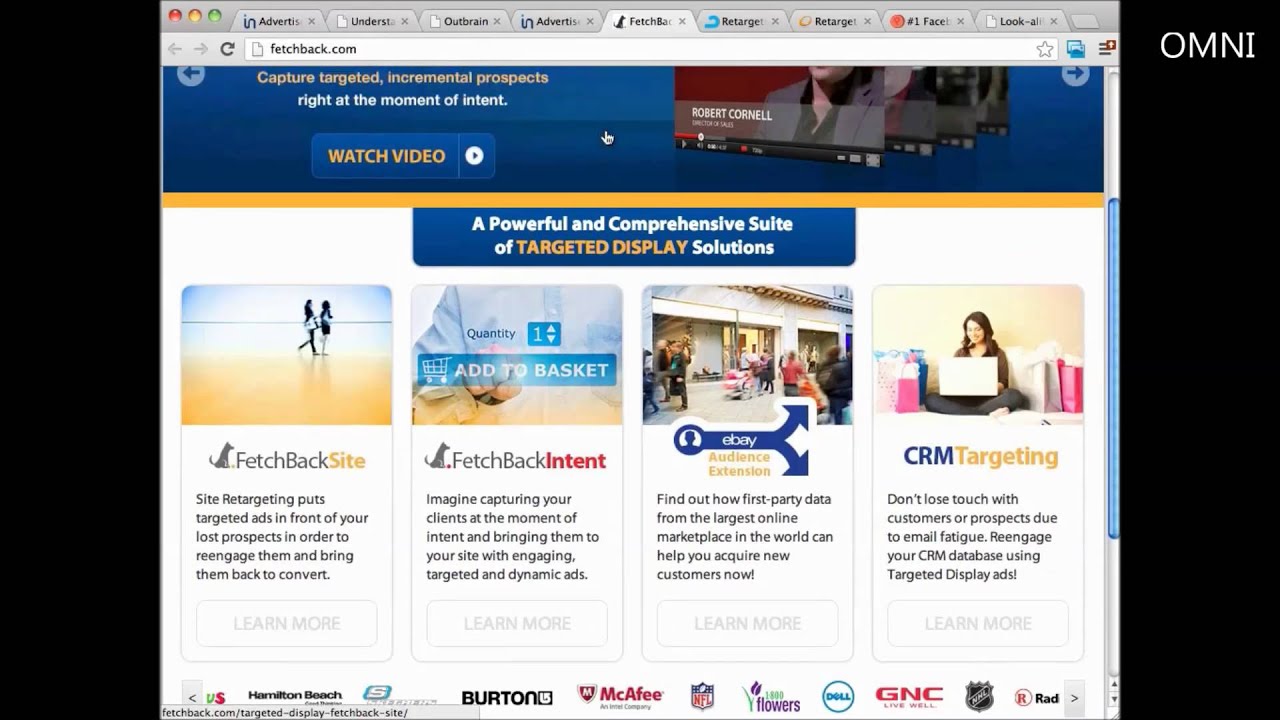Click the NHL shield logo
This screenshot has height=720, width=1280.
click(979, 696)
